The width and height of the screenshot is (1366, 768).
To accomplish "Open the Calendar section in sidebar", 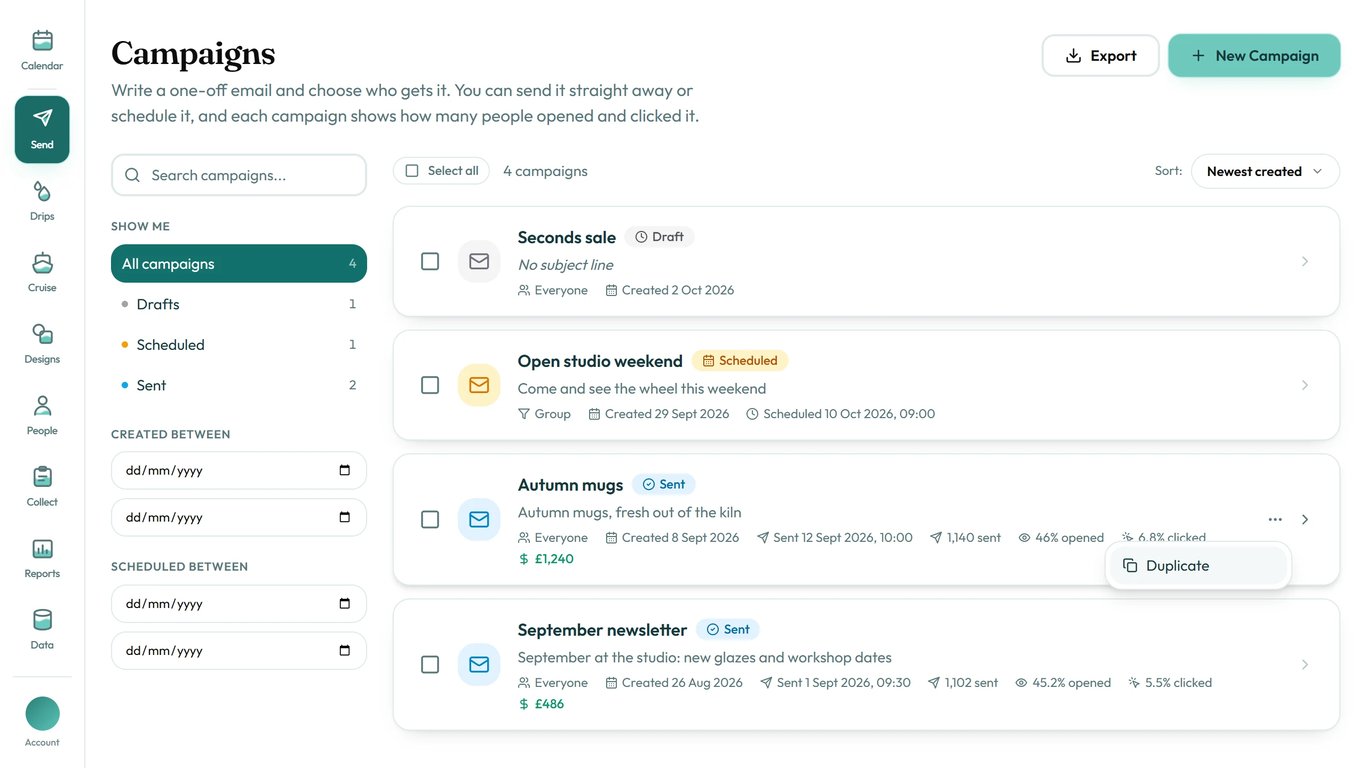I will click(x=42, y=51).
